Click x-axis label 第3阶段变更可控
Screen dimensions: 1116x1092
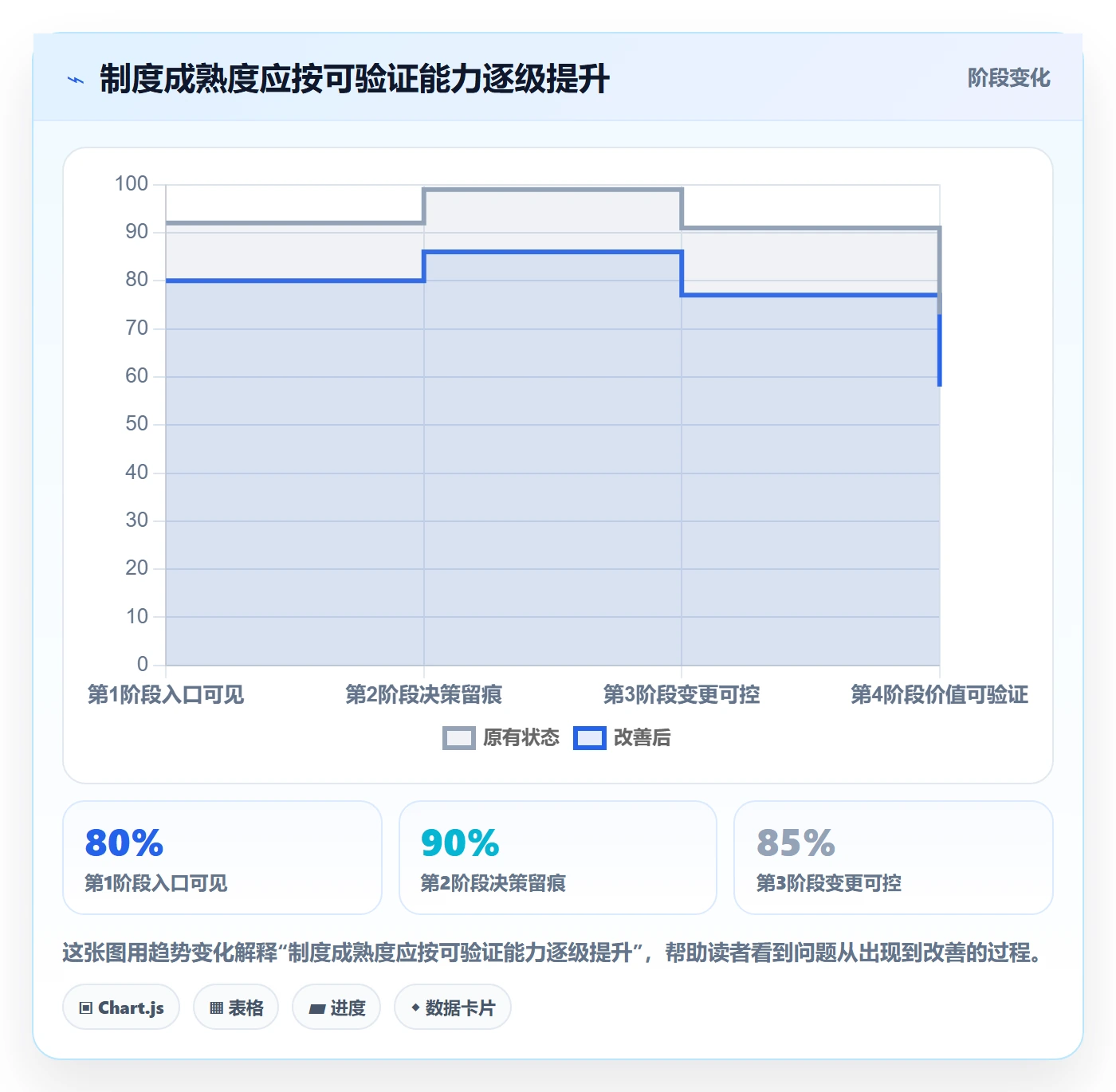point(682,694)
